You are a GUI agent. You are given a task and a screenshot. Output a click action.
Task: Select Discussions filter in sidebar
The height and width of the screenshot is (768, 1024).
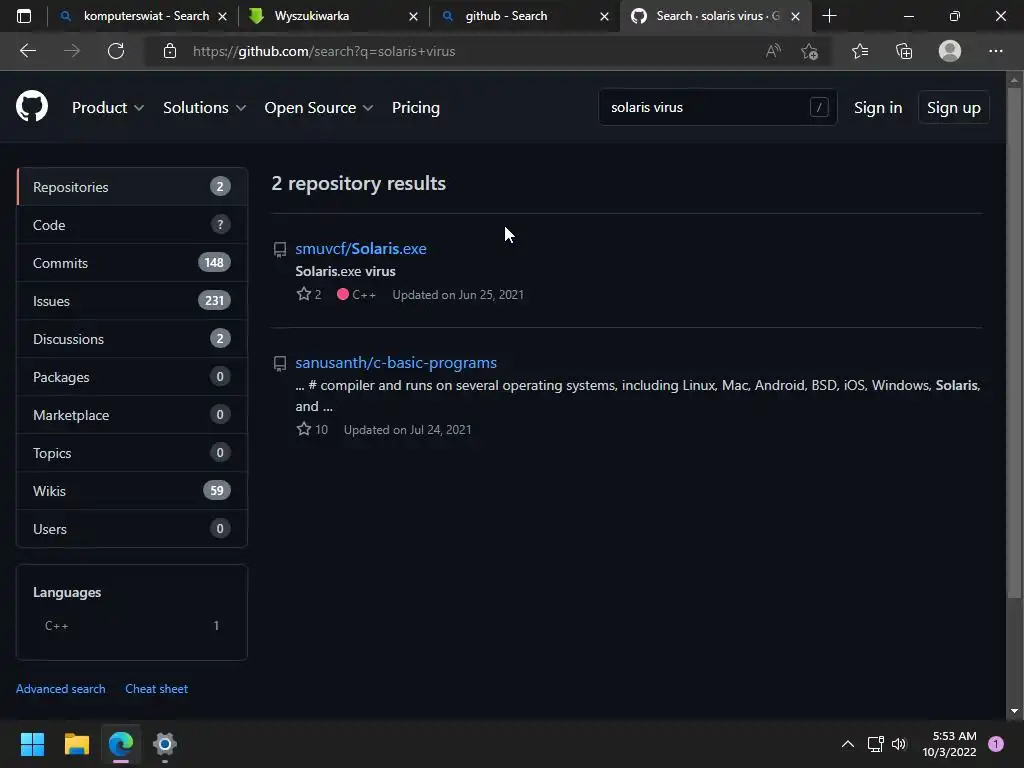(x=132, y=339)
